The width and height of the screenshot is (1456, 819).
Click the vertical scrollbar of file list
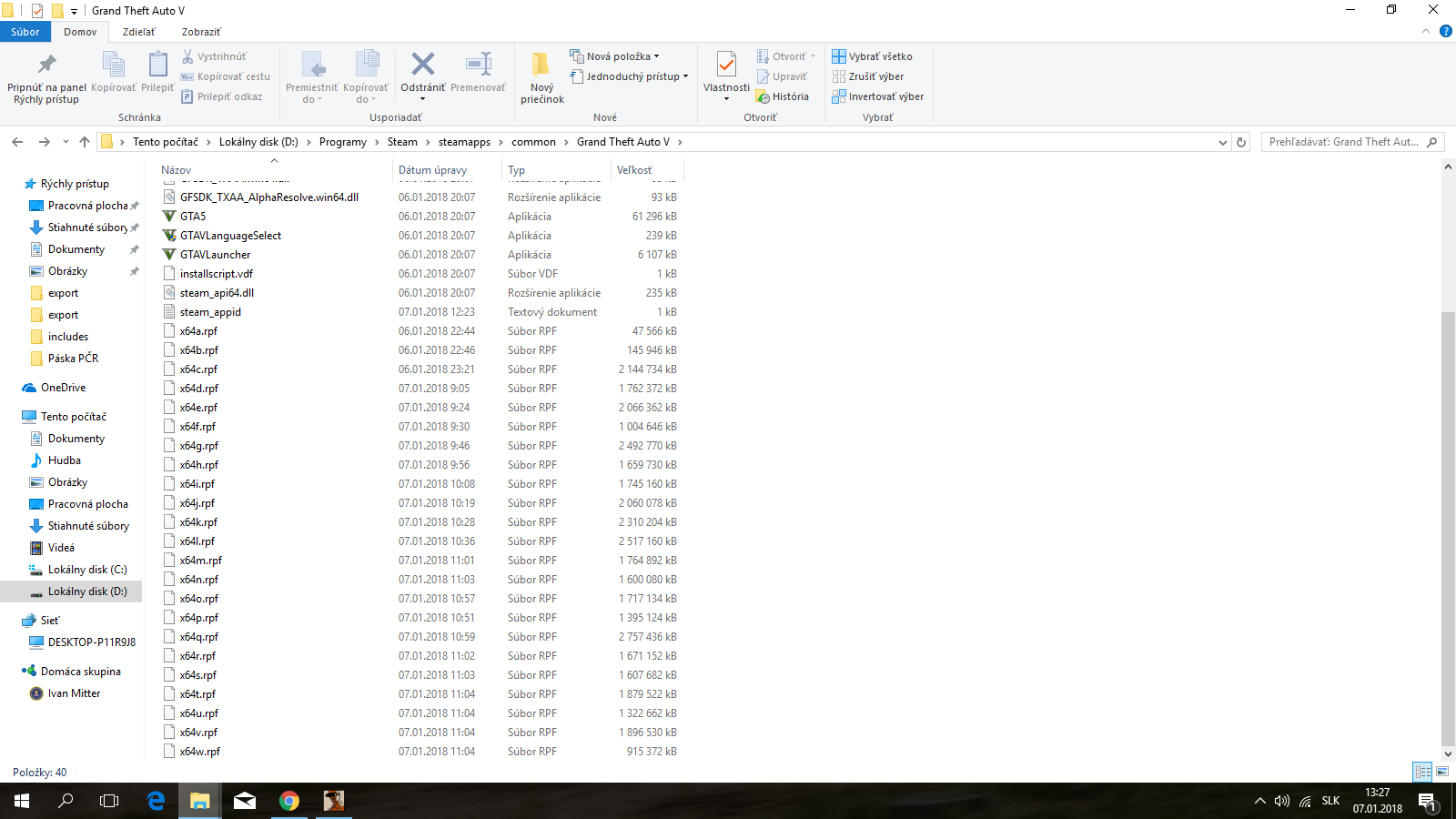click(1448, 528)
